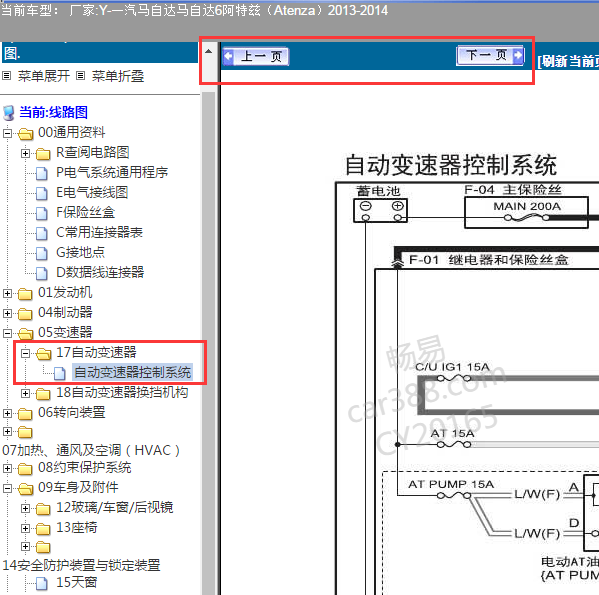
Task: Collapse the 00通用资料 folder node
Action: [7, 133]
